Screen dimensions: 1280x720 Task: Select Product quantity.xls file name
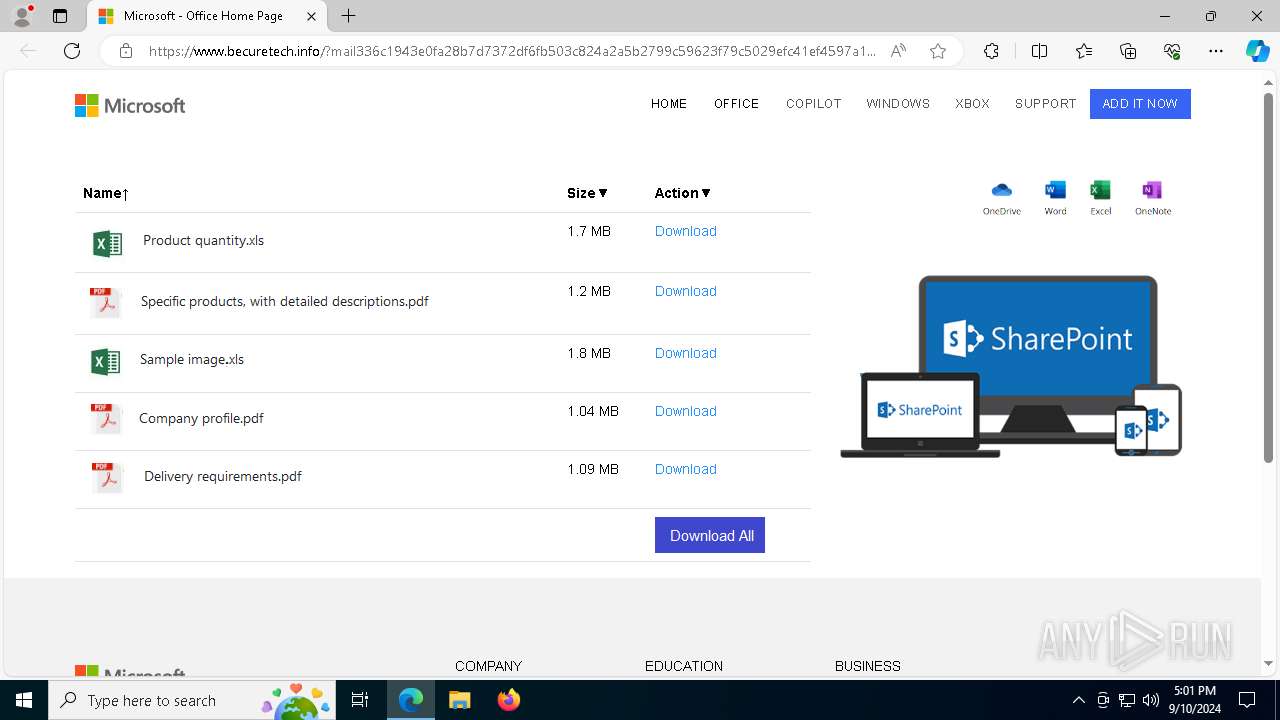coord(203,240)
